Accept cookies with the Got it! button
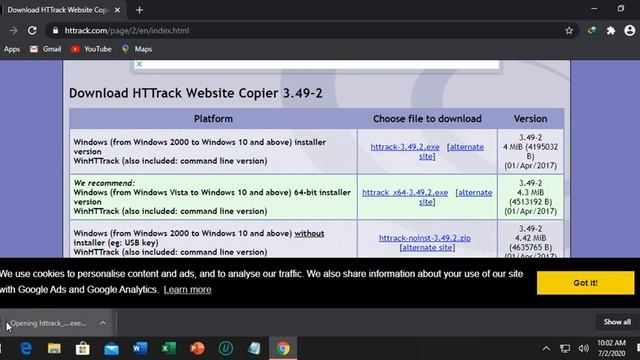Viewport: 640px width, 360px height. click(585, 283)
